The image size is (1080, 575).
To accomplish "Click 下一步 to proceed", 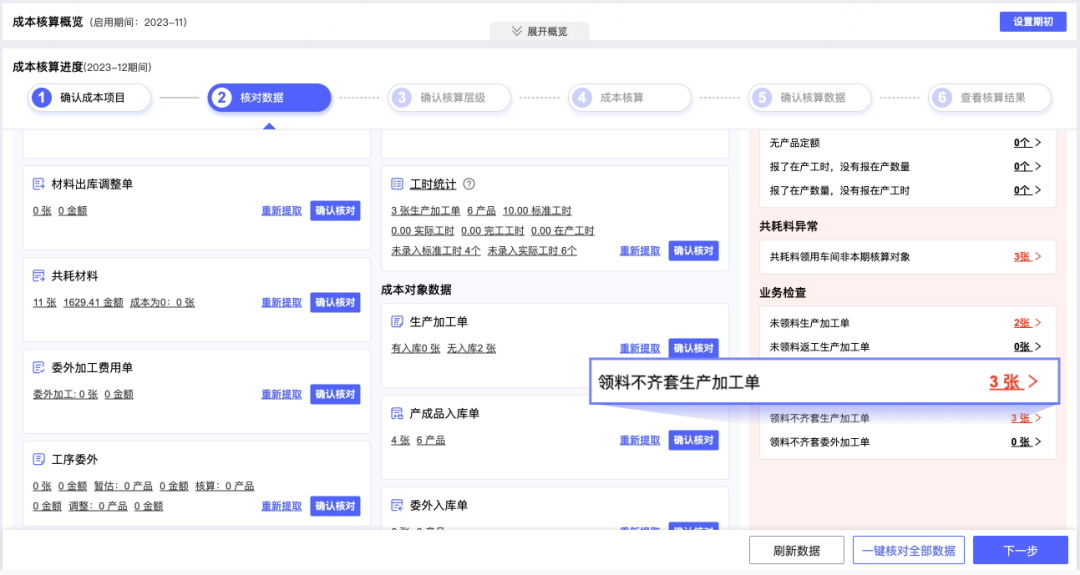I will coord(1020,550).
